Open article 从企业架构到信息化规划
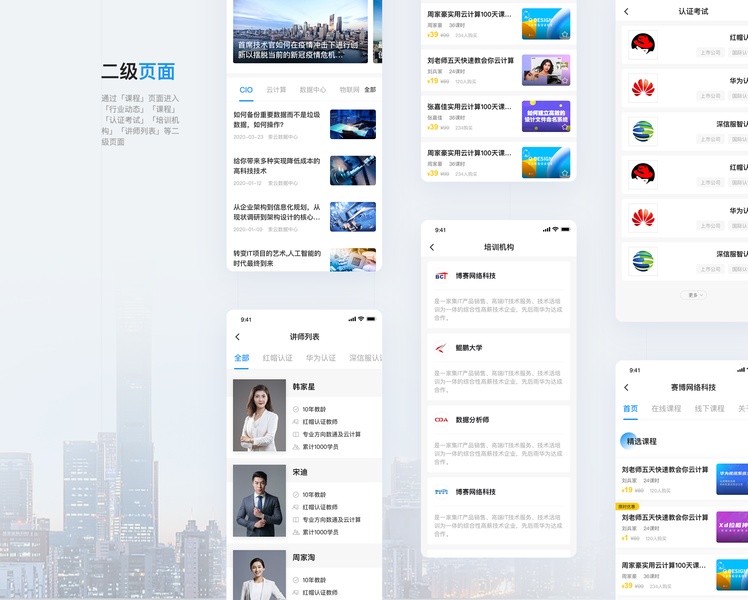Viewport: 748px width, 600px height. [277, 212]
